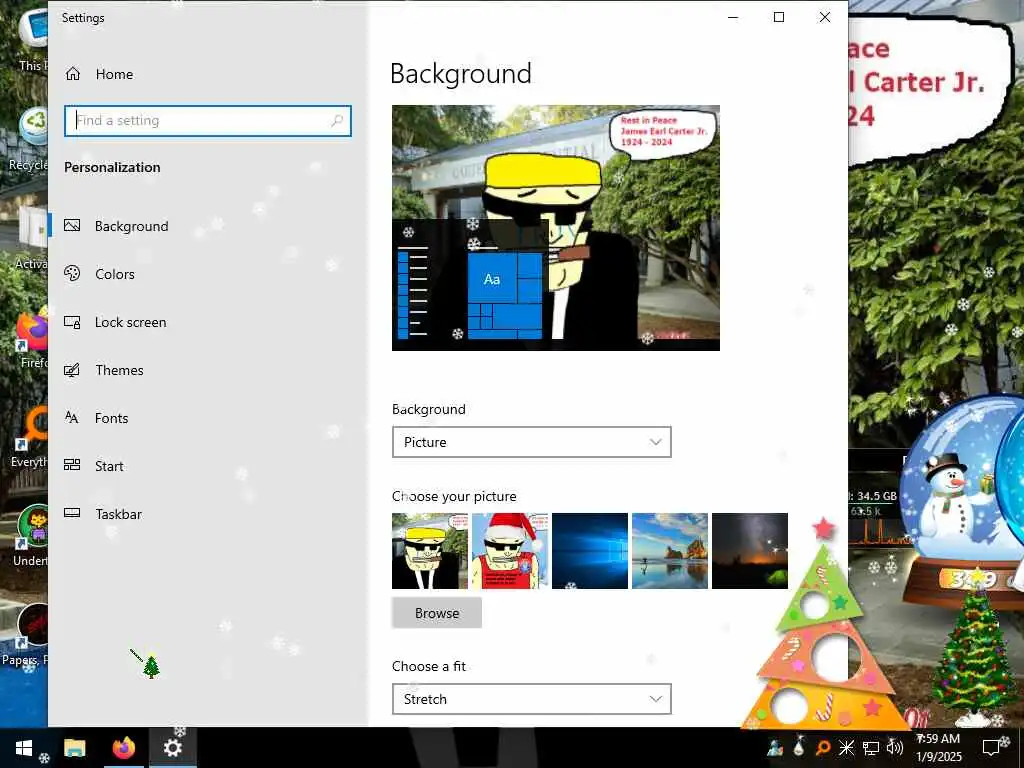Viewport: 1024px width, 768px height.
Task: Open the Windows Start button
Action: click(x=24, y=748)
